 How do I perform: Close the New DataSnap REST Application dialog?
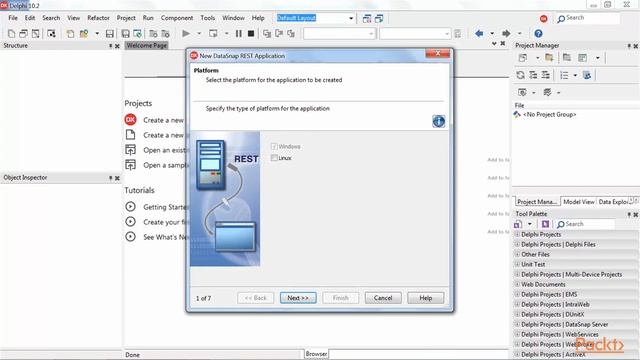click(438, 53)
